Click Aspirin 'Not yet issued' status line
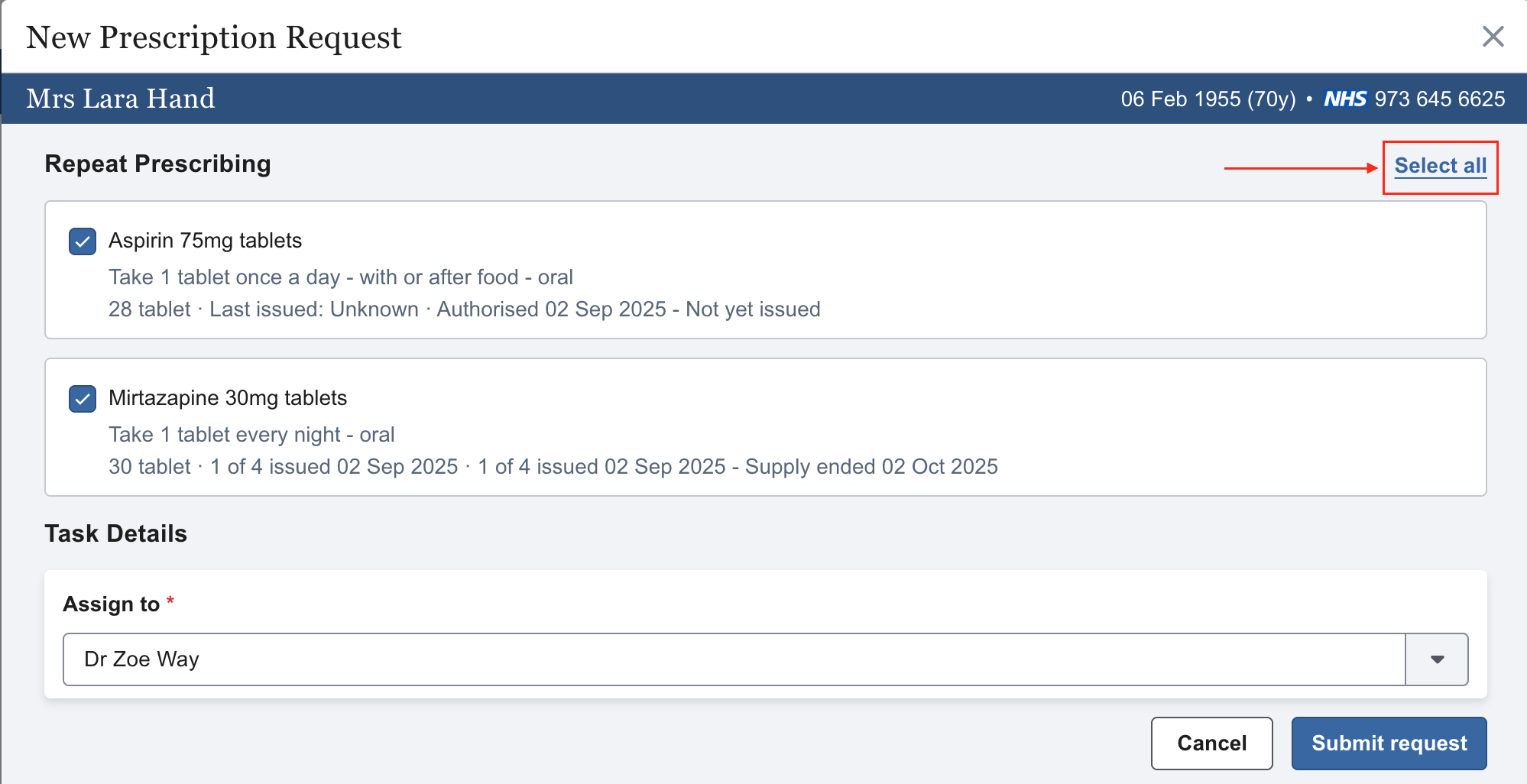 click(x=464, y=309)
